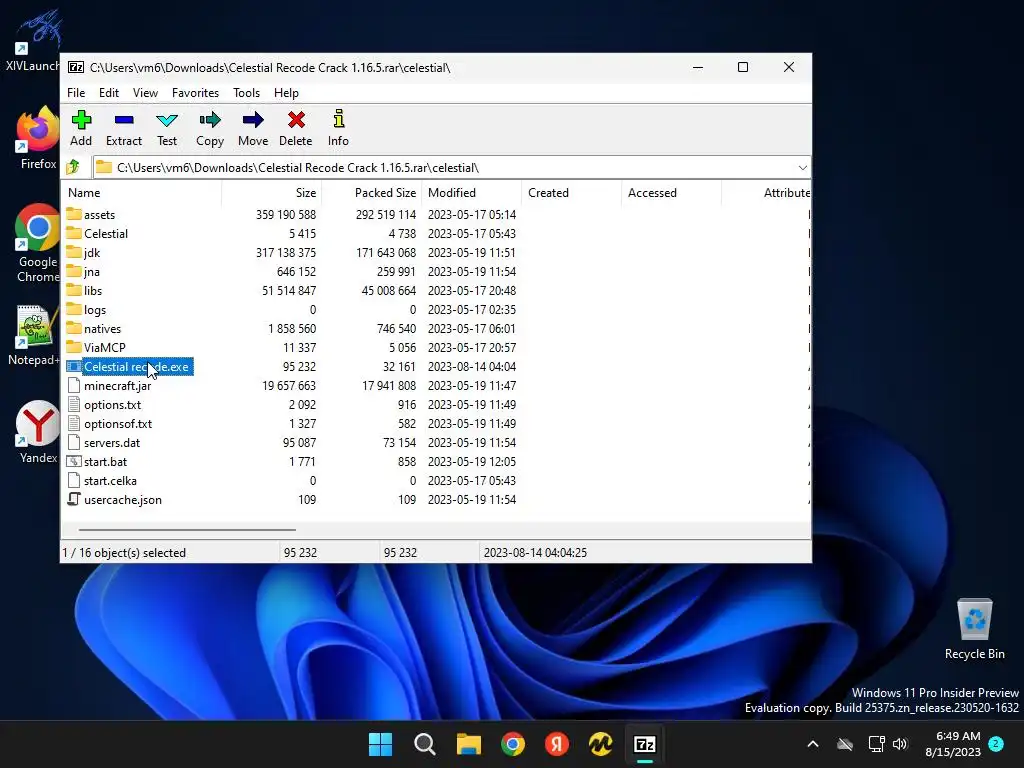Select Google Chrome desktop shortcut
Screen dimensions: 1024x768
[x=38, y=244]
